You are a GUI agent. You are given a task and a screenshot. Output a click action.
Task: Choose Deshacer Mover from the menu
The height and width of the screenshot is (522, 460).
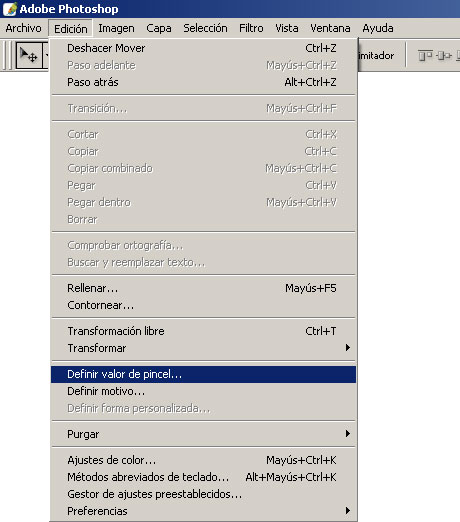point(203,48)
